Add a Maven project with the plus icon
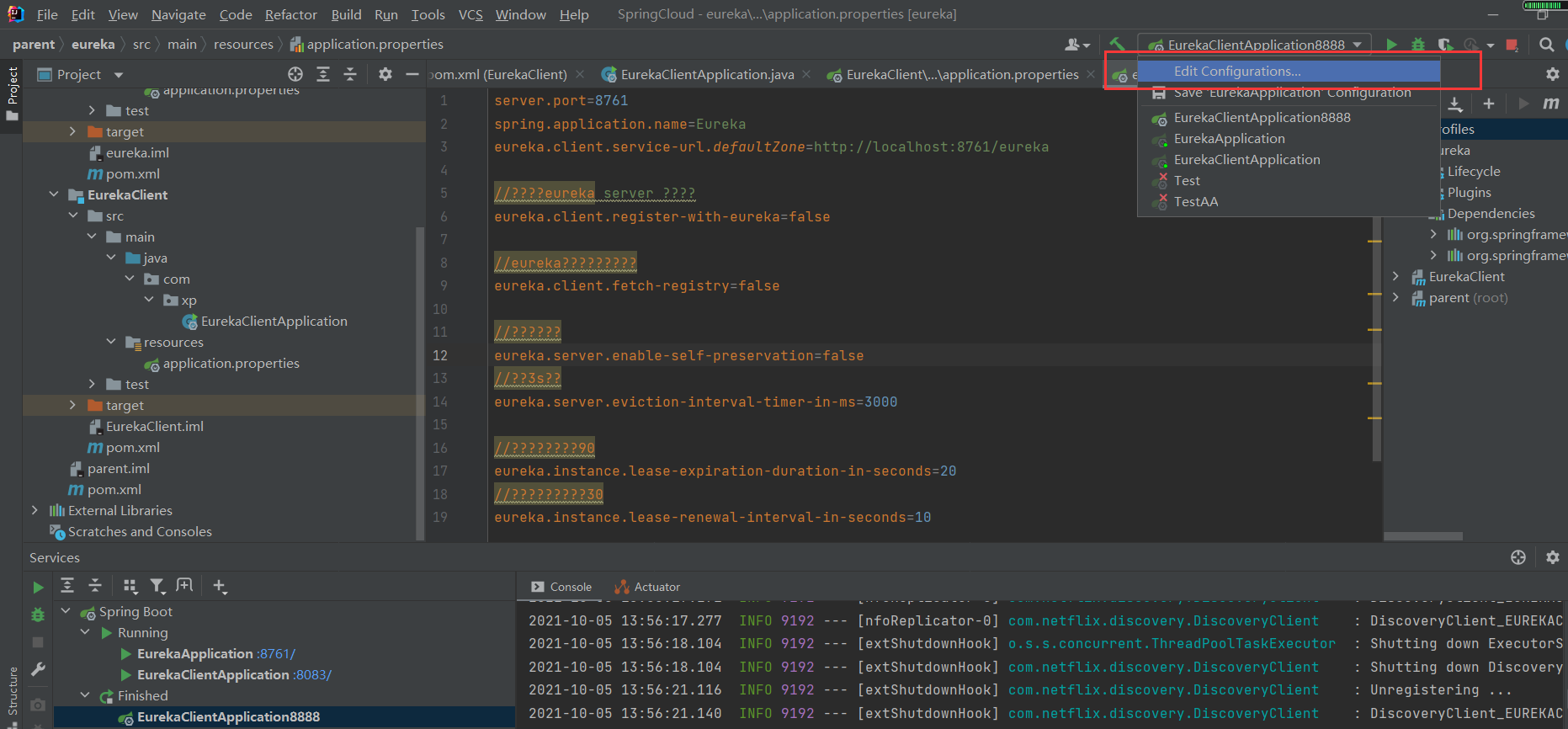Image resolution: width=1568 pixels, height=729 pixels. [x=1489, y=104]
